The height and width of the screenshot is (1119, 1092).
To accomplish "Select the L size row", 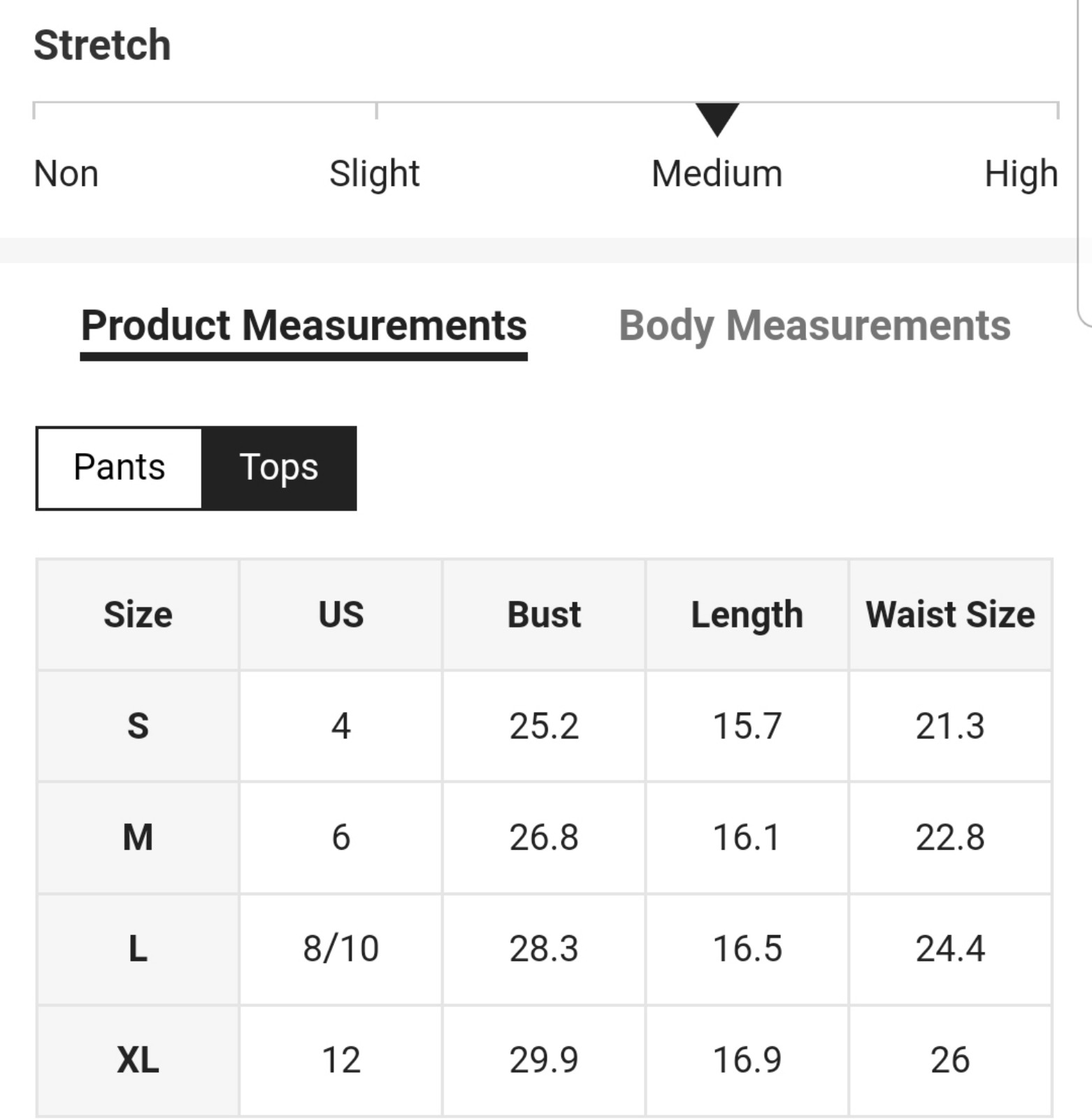I will 544,949.
